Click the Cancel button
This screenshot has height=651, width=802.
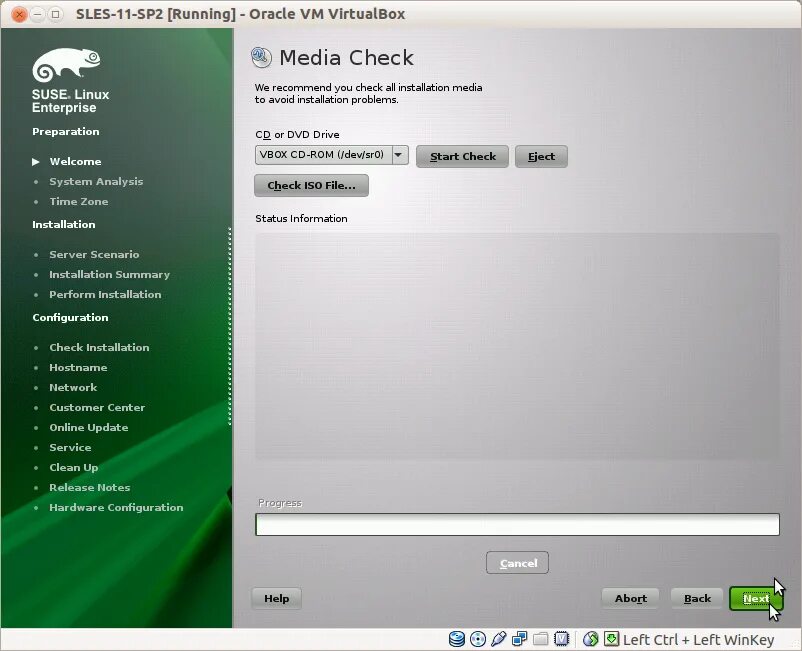518,563
